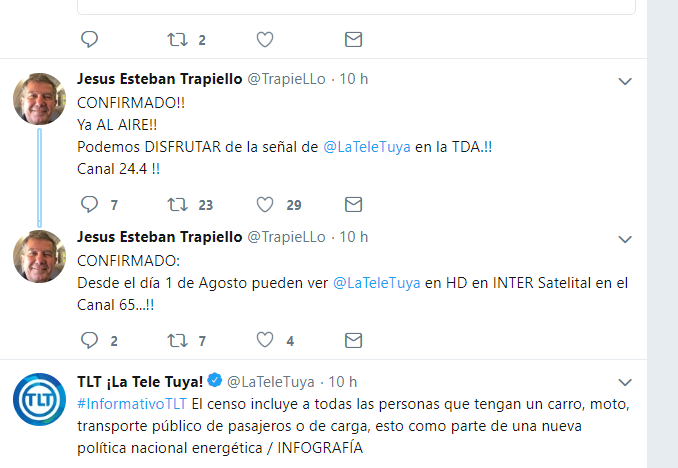Reply to the 'Ya AL AIRE' tweet
The image size is (678, 468).
coord(89,204)
